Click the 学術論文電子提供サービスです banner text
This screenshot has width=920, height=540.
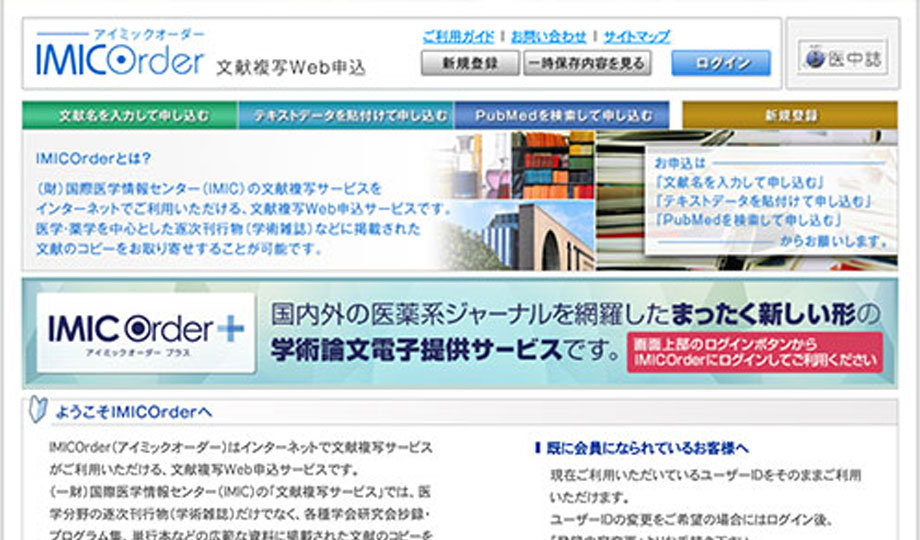coord(445,350)
